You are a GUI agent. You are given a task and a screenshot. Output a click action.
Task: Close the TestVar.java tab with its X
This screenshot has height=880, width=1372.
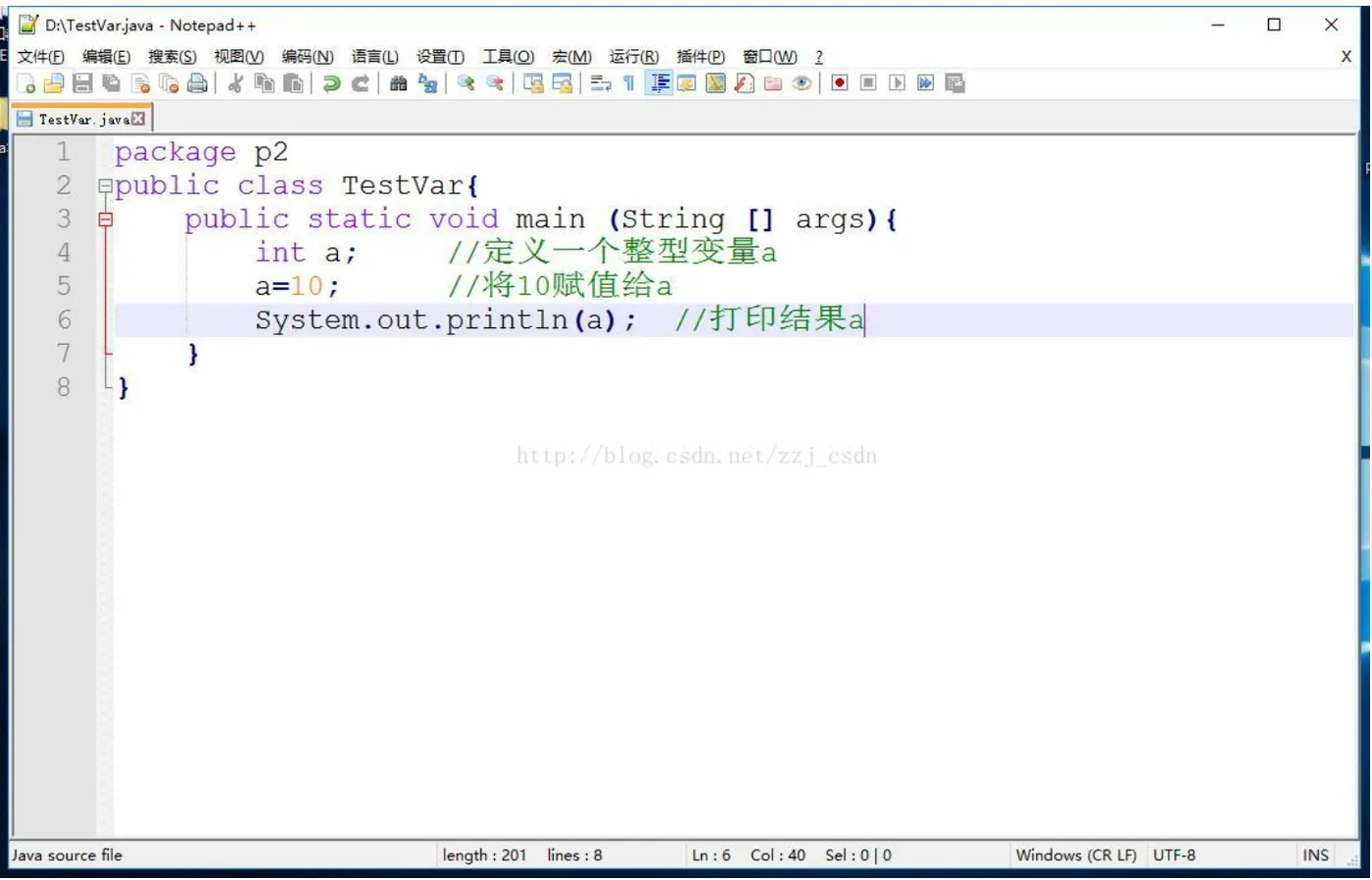coord(138,119)
